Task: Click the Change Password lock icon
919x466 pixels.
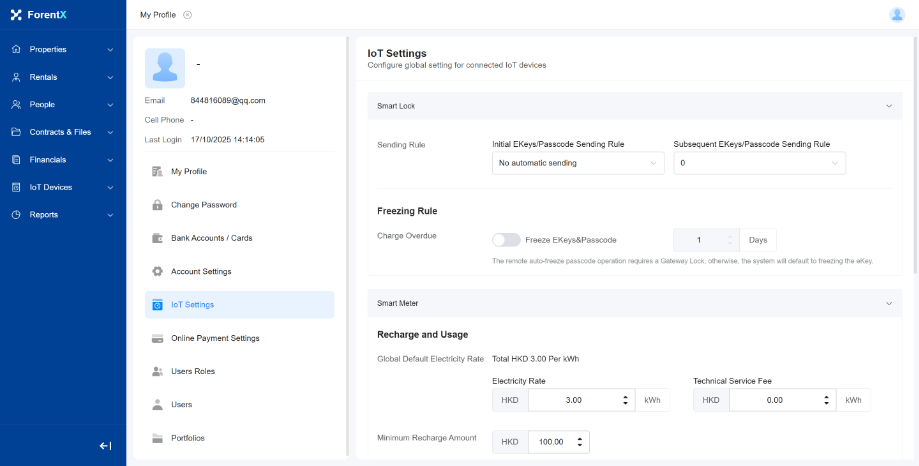Action: 157,205
